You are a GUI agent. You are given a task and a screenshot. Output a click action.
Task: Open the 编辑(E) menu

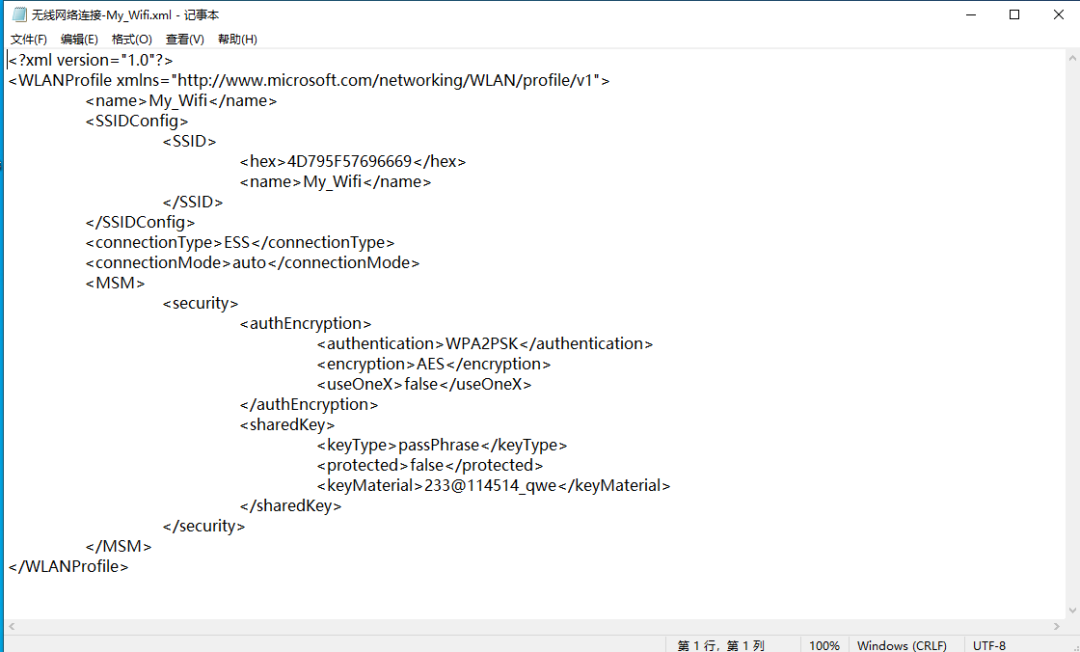[x=79, y=39]
